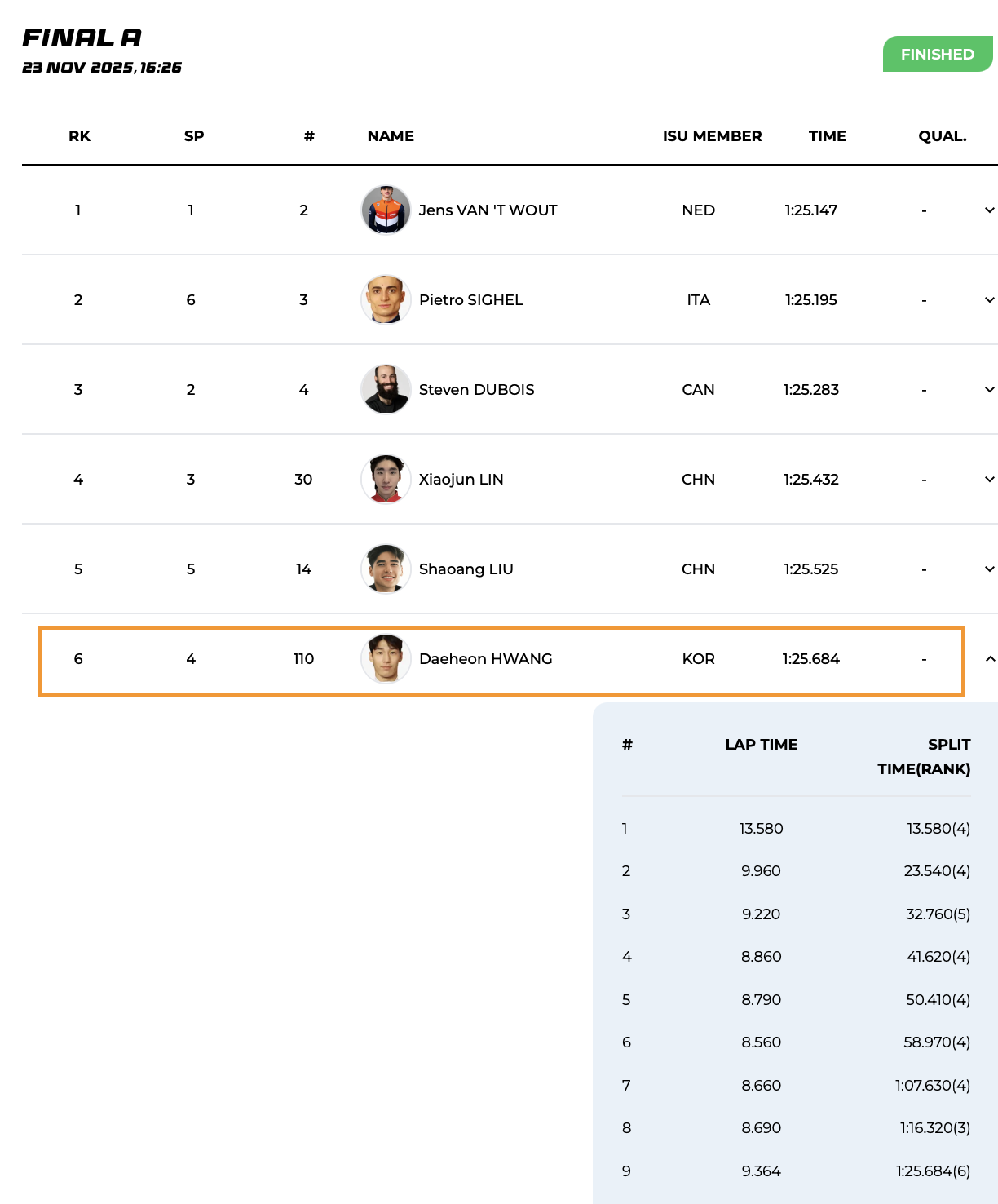Click Daeheon HWANG's avatar picture
The width and height of the screenshot is (998, 1204).
386,658
